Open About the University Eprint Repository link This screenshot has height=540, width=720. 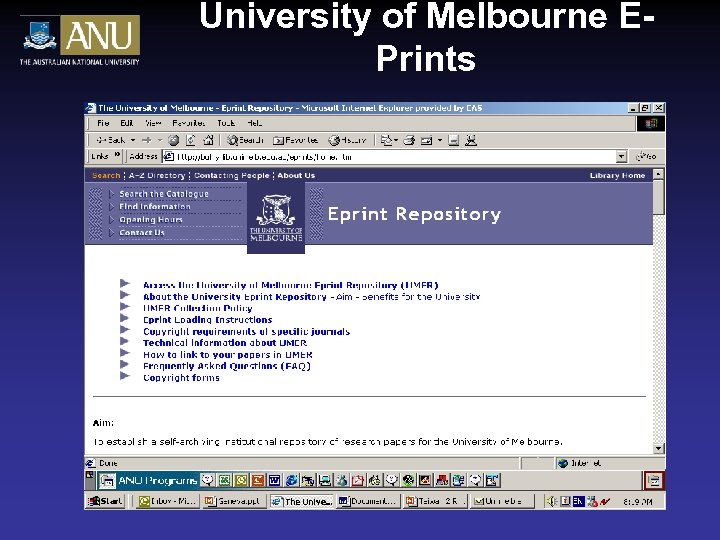point(235,297)
